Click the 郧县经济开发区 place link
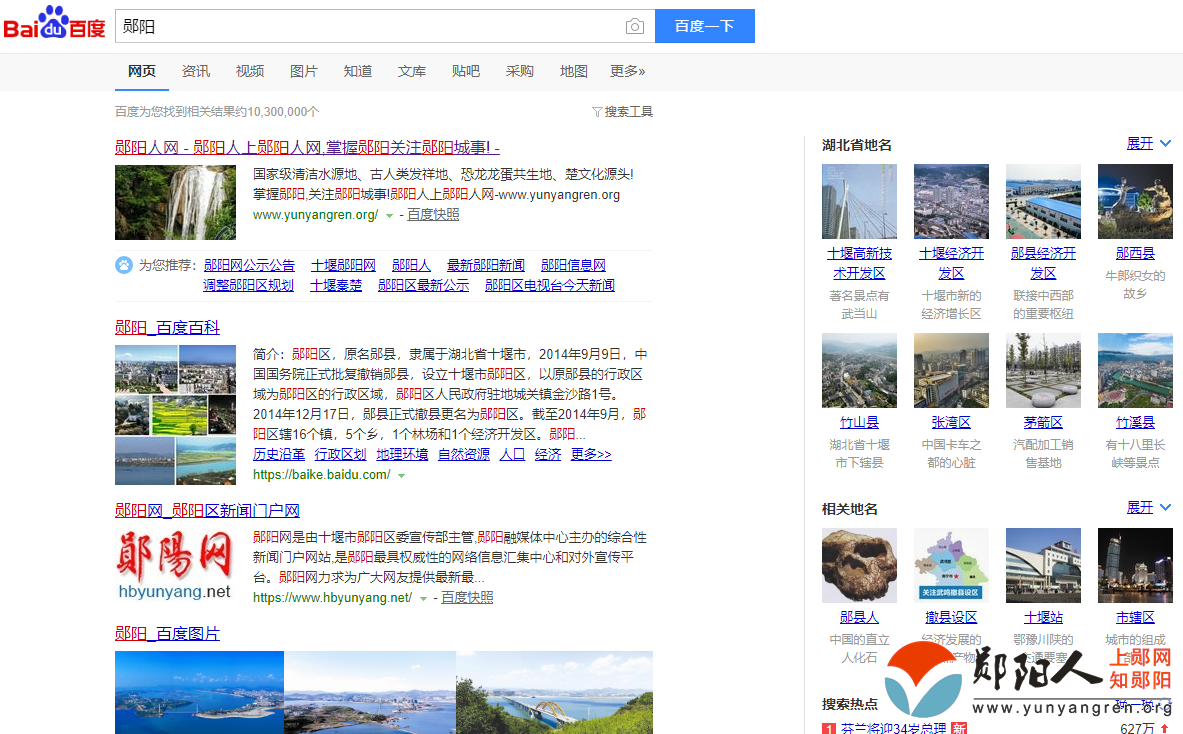This screenshot has width=1183, height=734. coord(1043,263)
